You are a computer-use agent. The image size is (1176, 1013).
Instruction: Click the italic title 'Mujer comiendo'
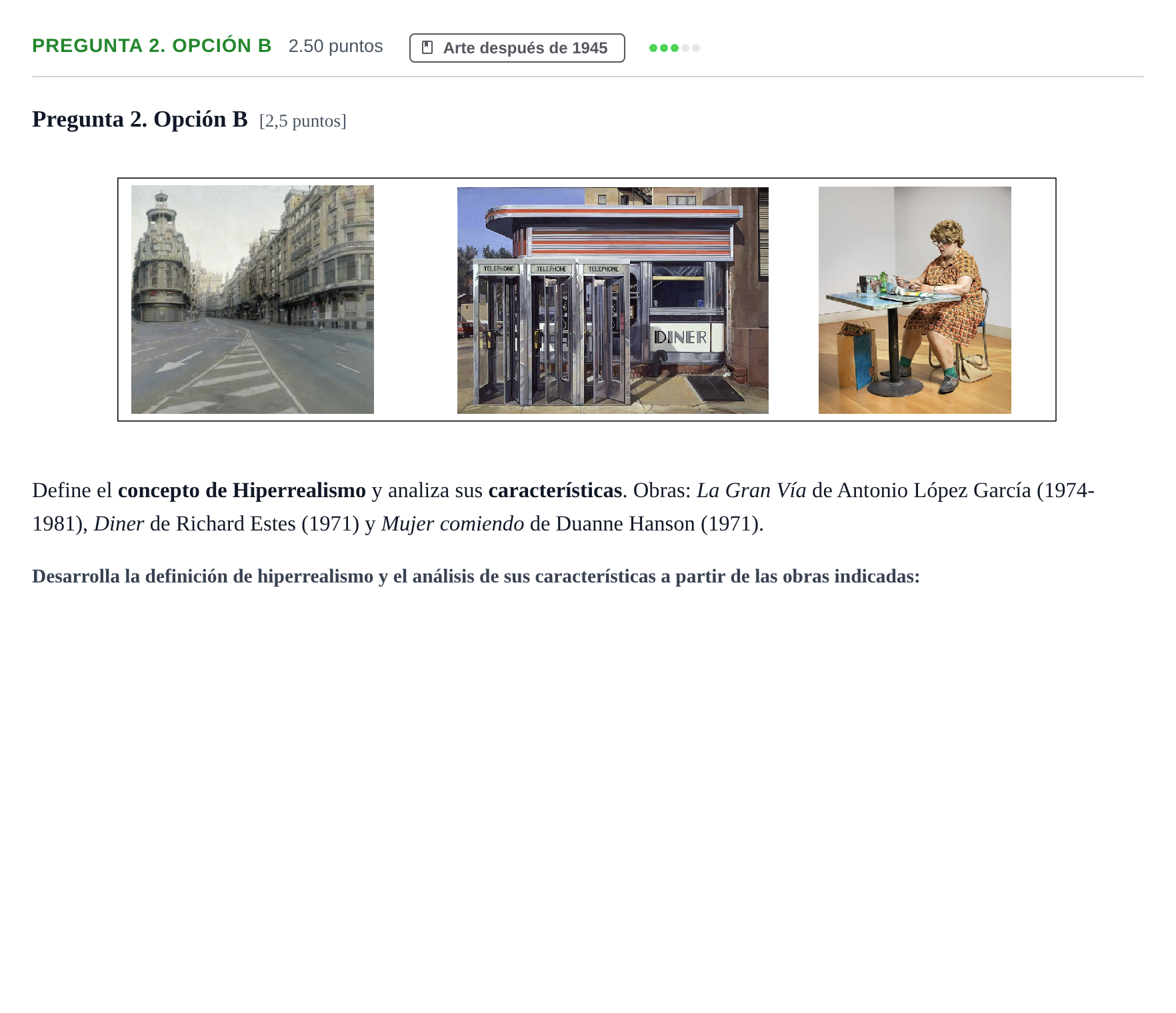[453, 524]
